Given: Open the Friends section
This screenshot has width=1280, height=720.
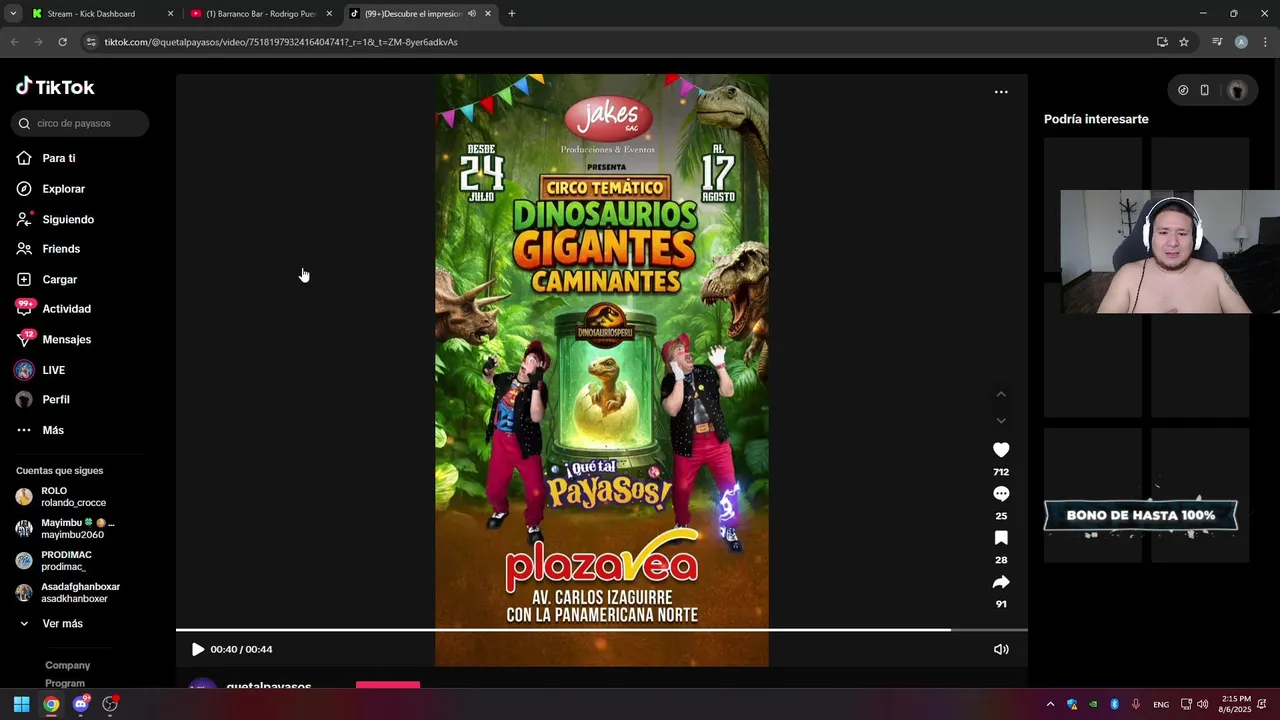Looking at the screenshot, I should (x=48, y=249).
